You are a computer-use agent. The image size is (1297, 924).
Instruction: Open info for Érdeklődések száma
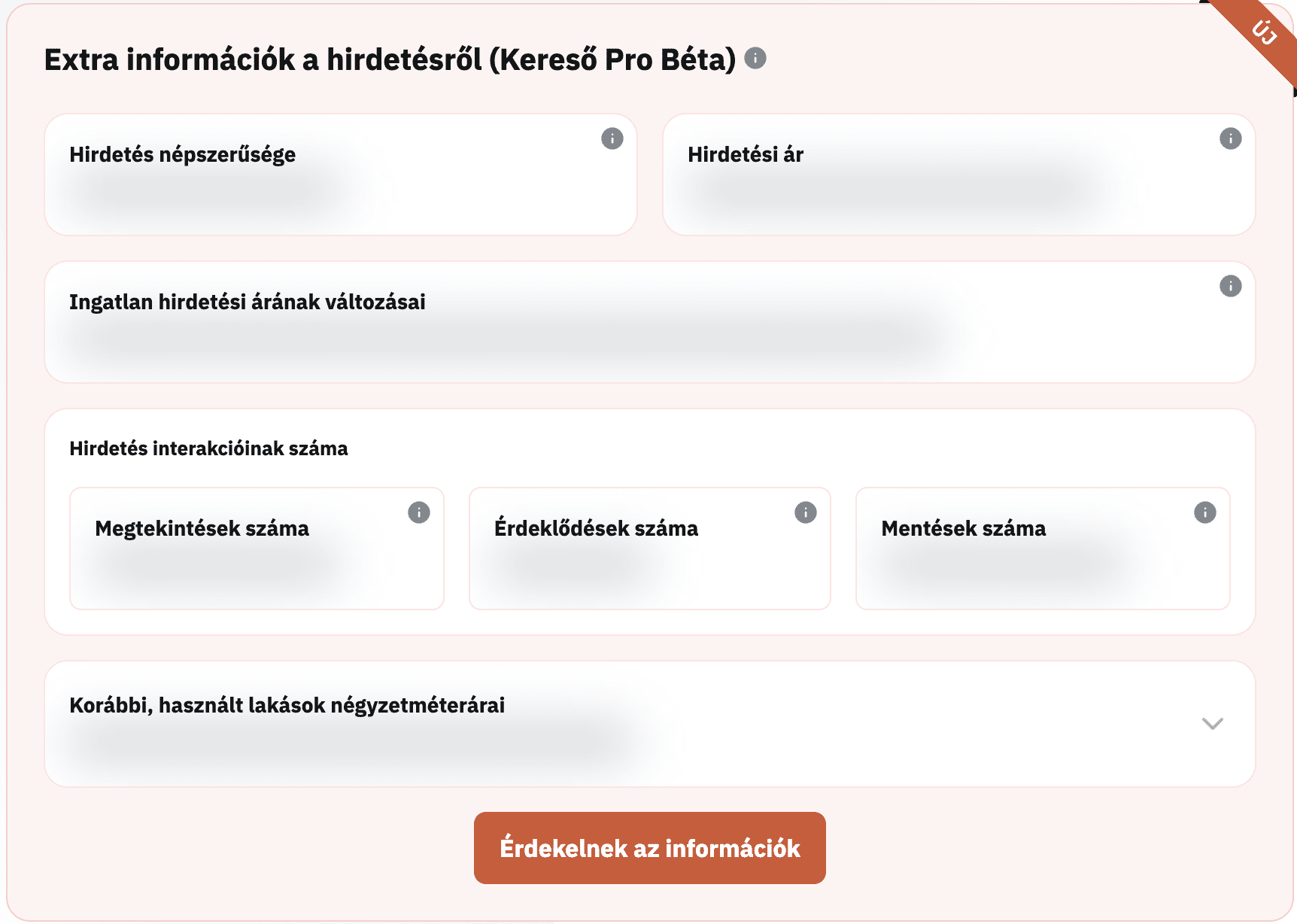(x=805, y=512)
